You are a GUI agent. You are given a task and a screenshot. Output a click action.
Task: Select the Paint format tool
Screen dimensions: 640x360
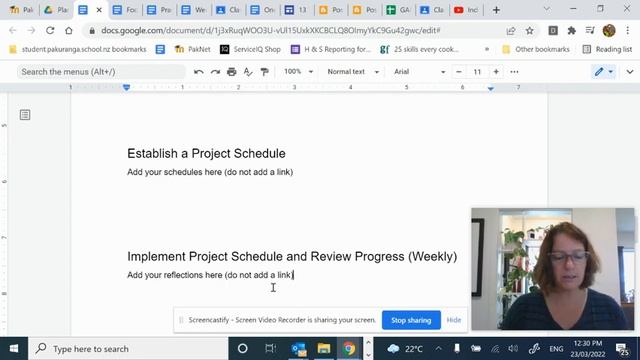[264, 72]
